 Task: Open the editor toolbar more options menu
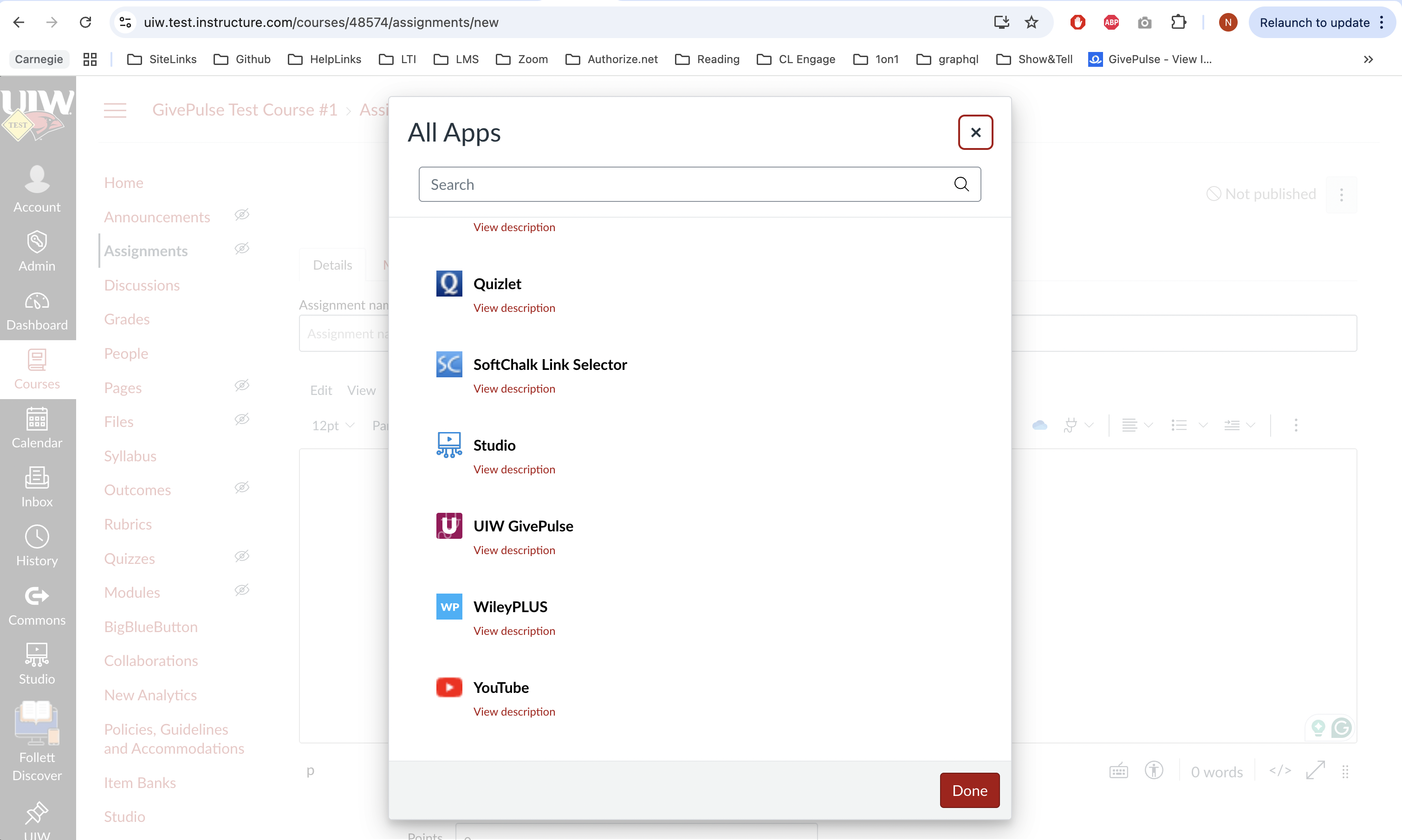click(x=1296, y=425)
